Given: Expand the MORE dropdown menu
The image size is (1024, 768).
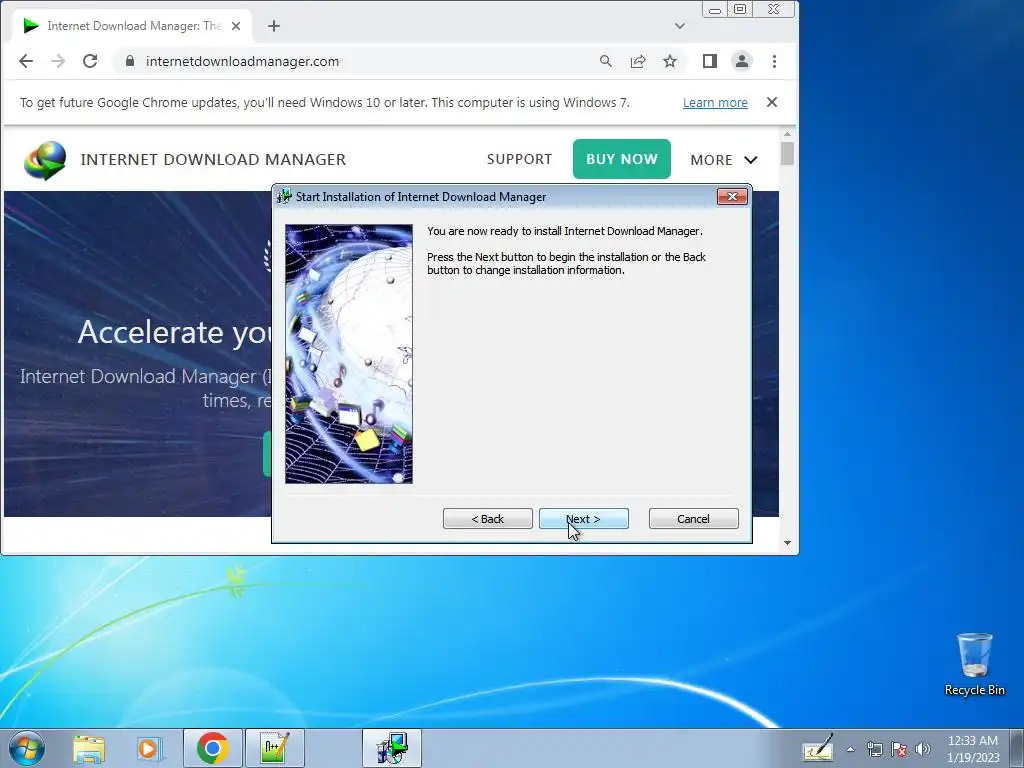Looking at the screenshot, I should pos(724,160).
